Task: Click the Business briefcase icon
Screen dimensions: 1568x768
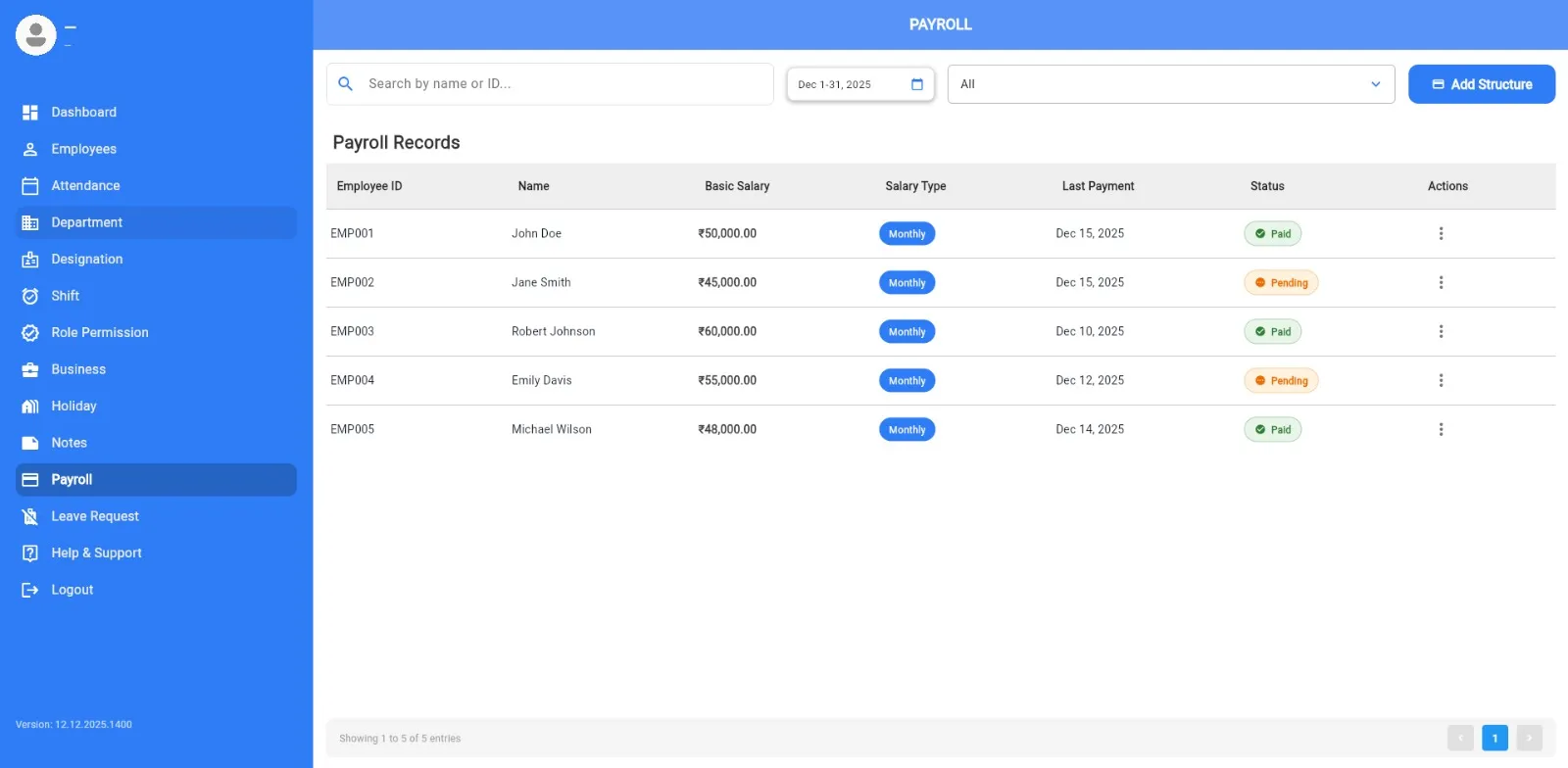Action: click(x=30, y=369)
